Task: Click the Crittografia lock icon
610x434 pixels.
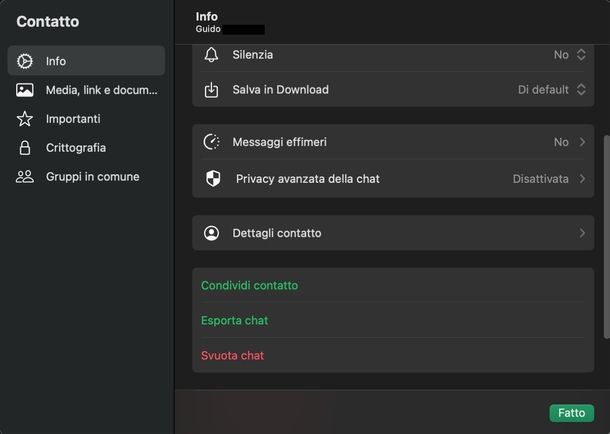Action: point(25,148)
